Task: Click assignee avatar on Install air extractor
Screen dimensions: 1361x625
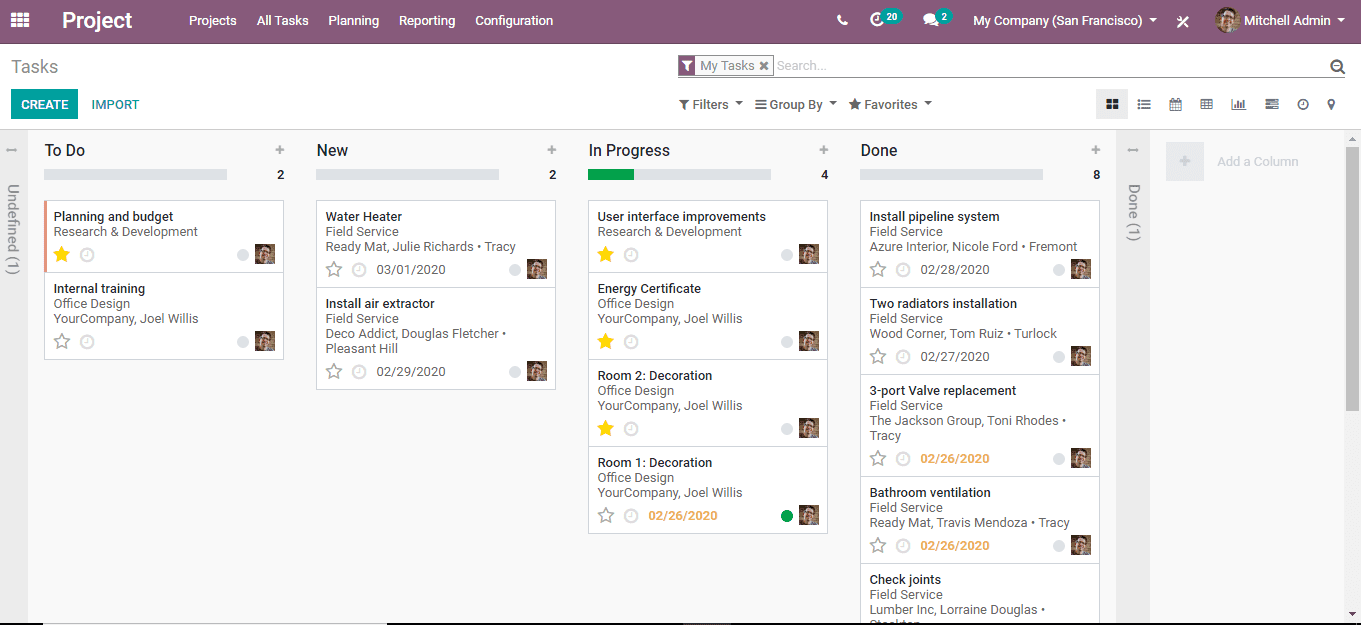Action: 537,371
